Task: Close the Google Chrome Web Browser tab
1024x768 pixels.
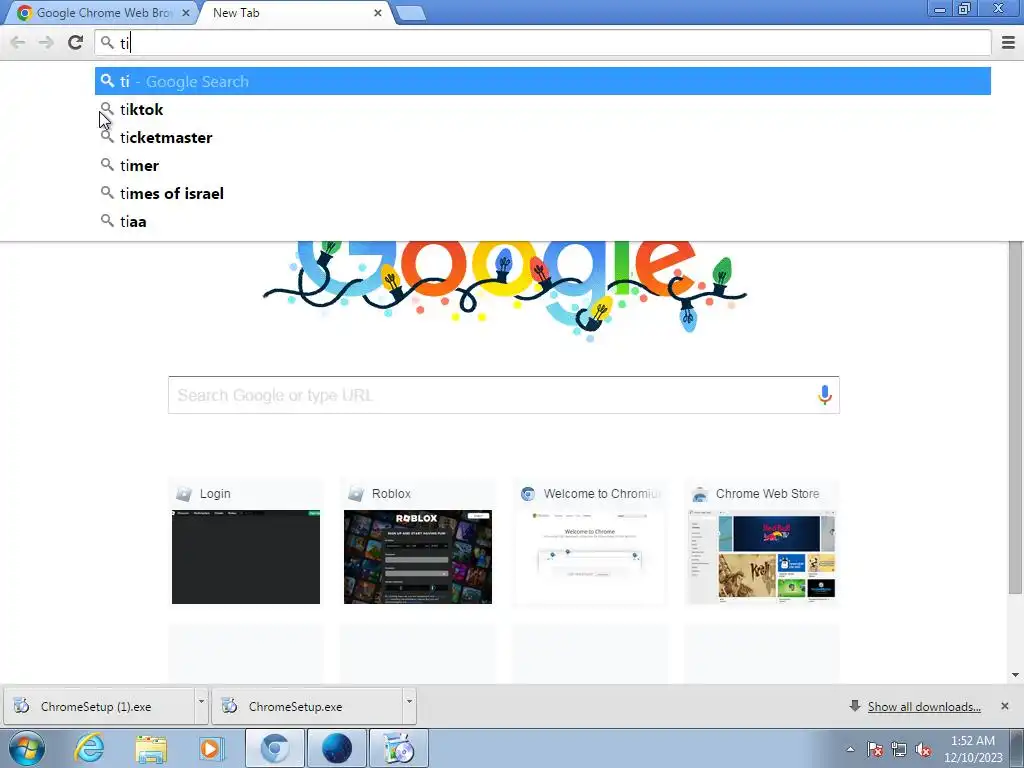Action: (x=185, y=13)
